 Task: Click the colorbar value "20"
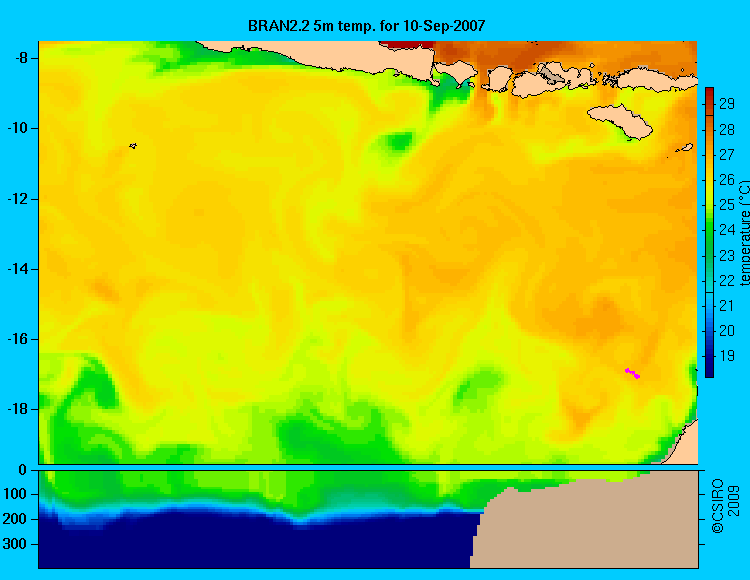[x=727, y=330]
